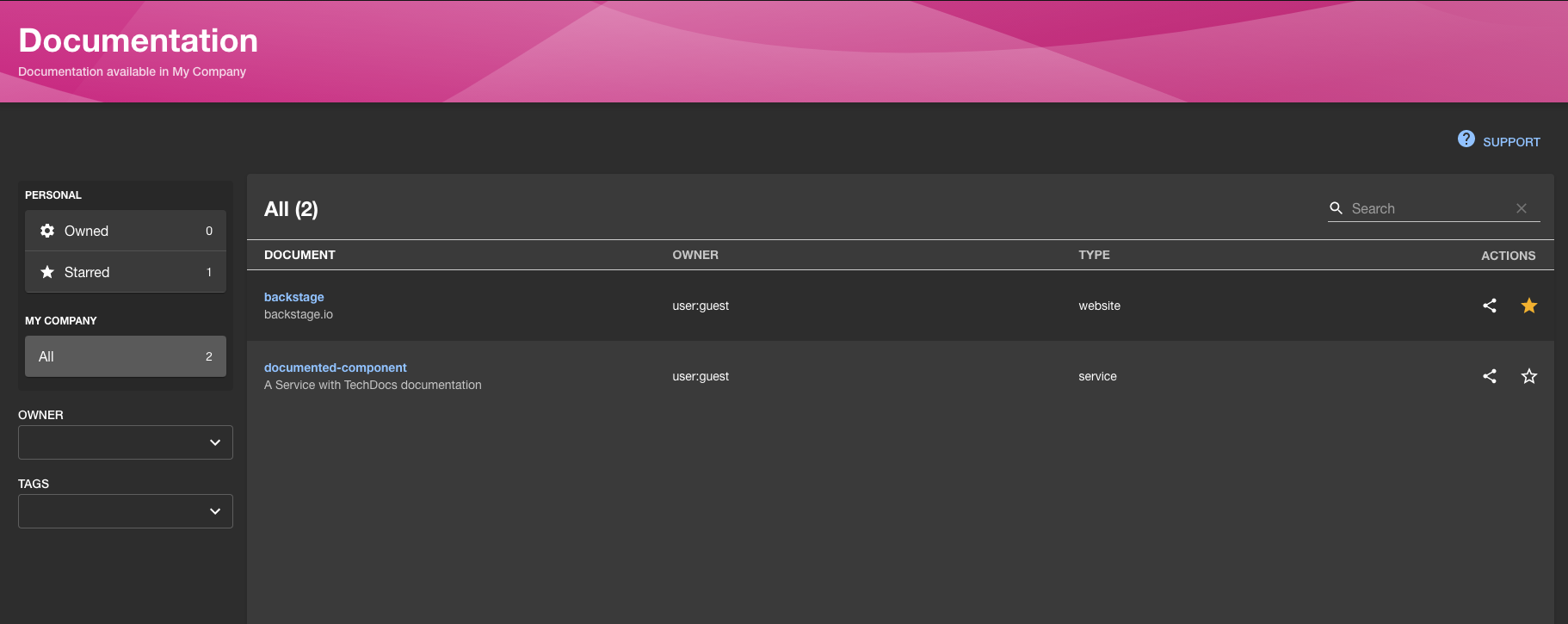Open the documented-component link

point(335,368)
